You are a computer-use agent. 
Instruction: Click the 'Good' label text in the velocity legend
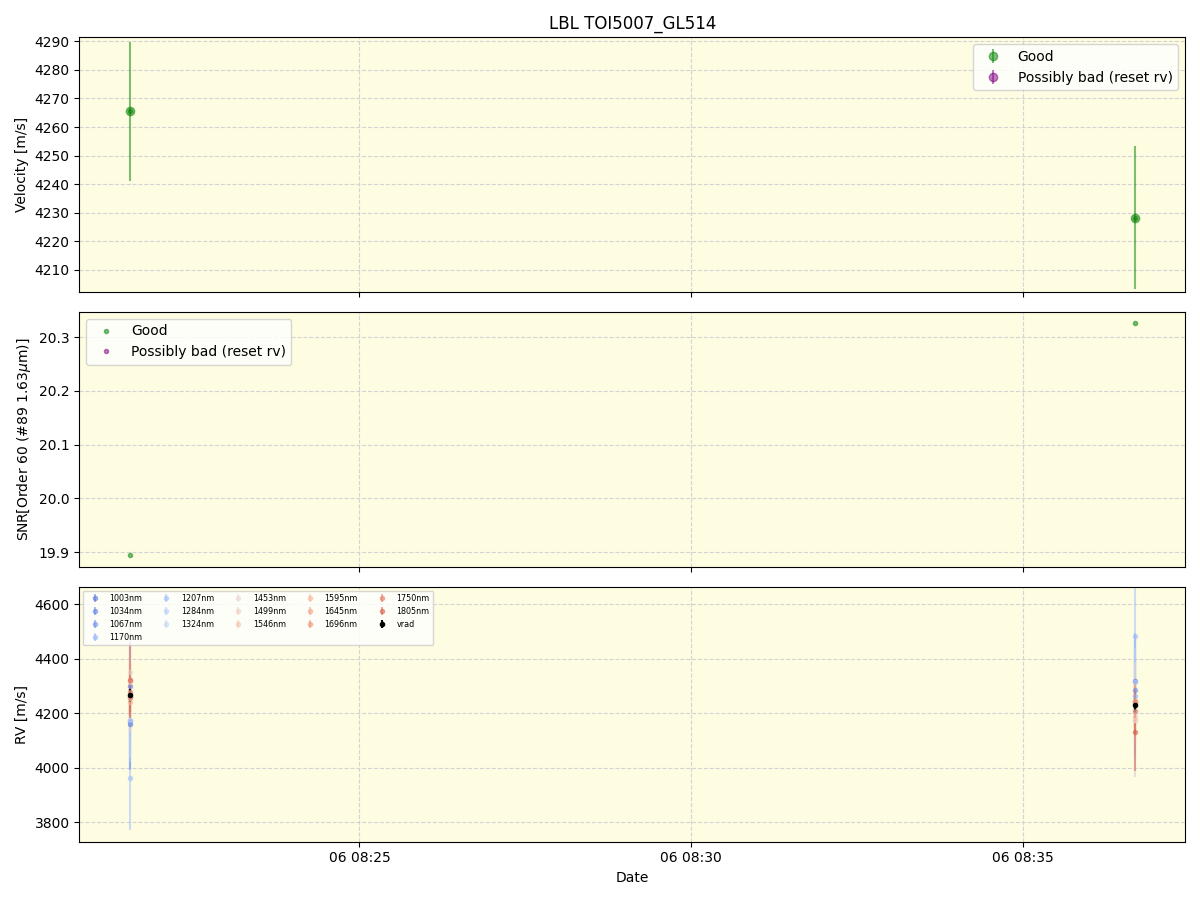pyautogui.click(x=1035, y=57)
